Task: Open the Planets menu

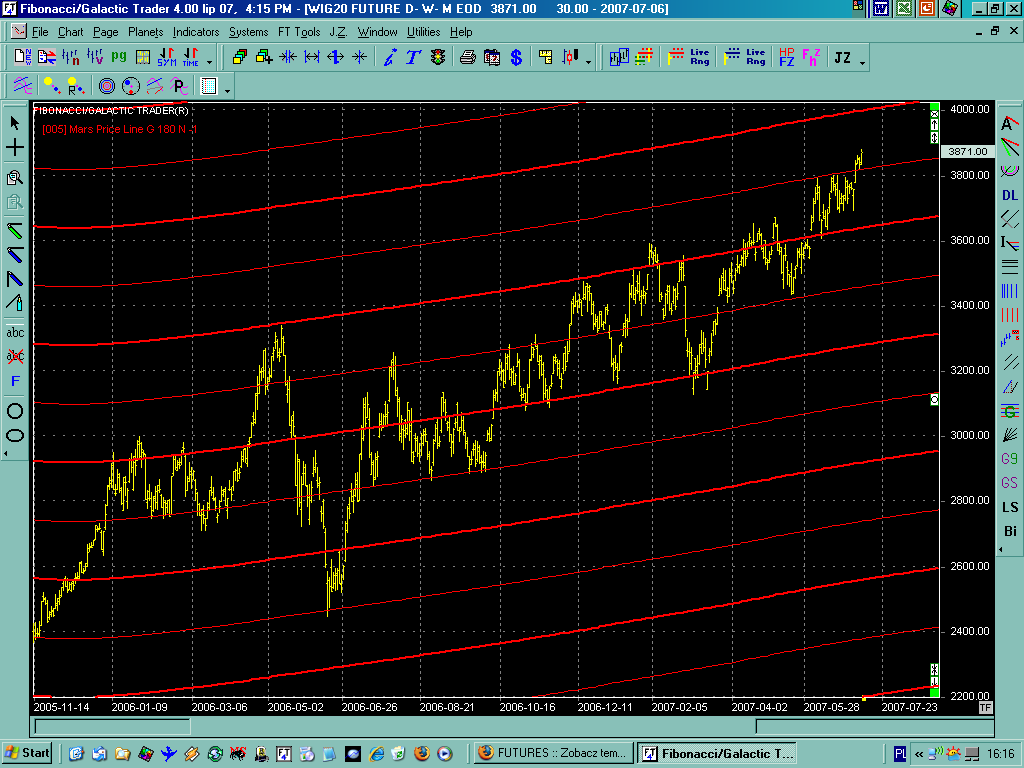Action: pyautogui.click(x=145, y=32)
